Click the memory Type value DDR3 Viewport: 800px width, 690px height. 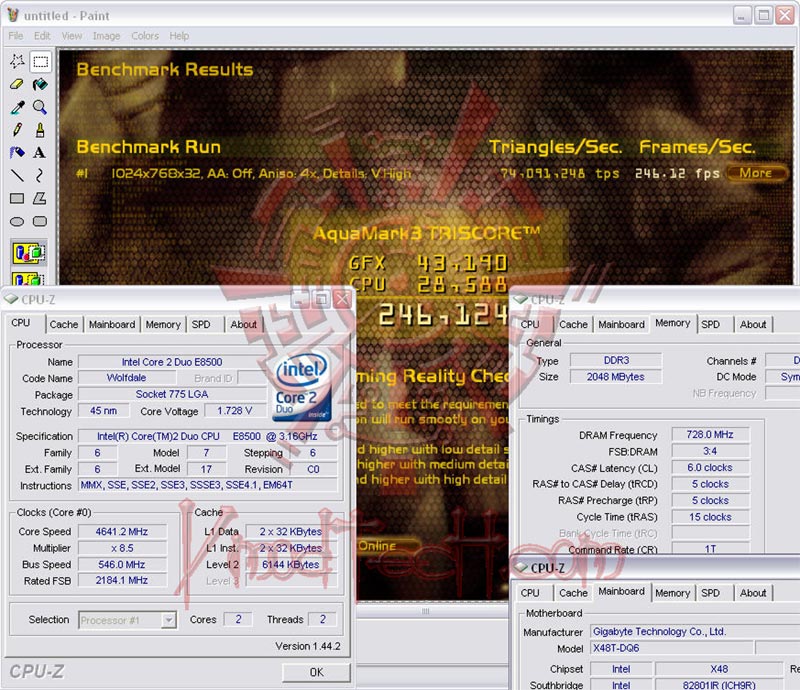616,360
